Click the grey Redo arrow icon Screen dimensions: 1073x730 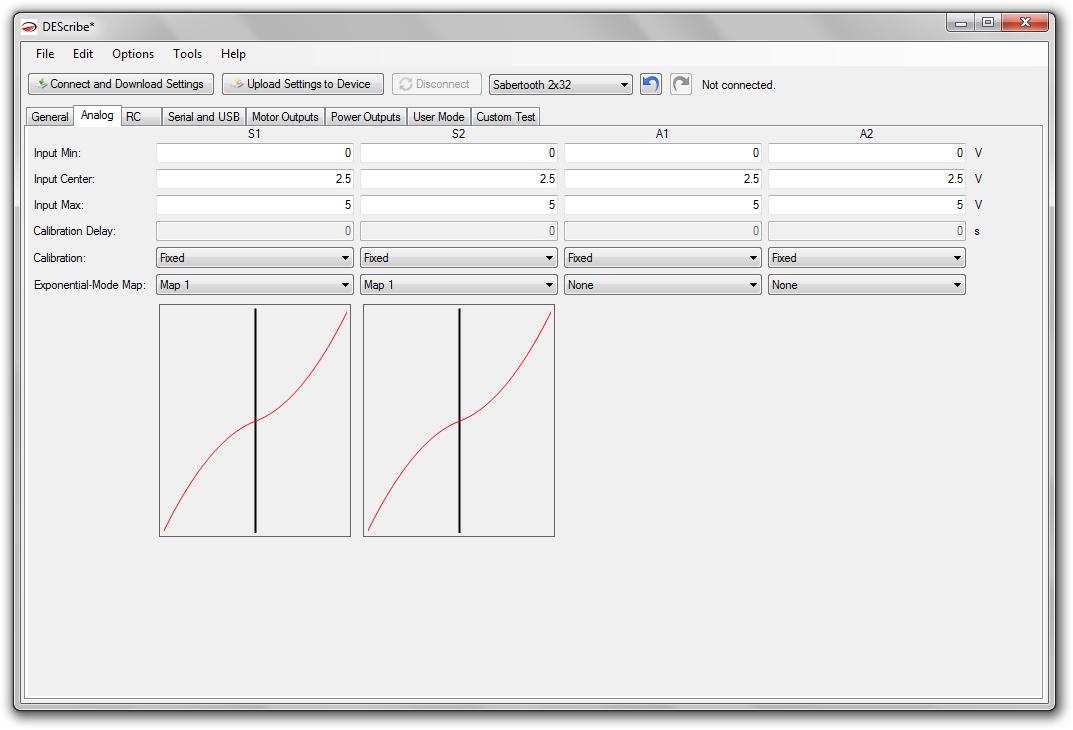[681, 84]
